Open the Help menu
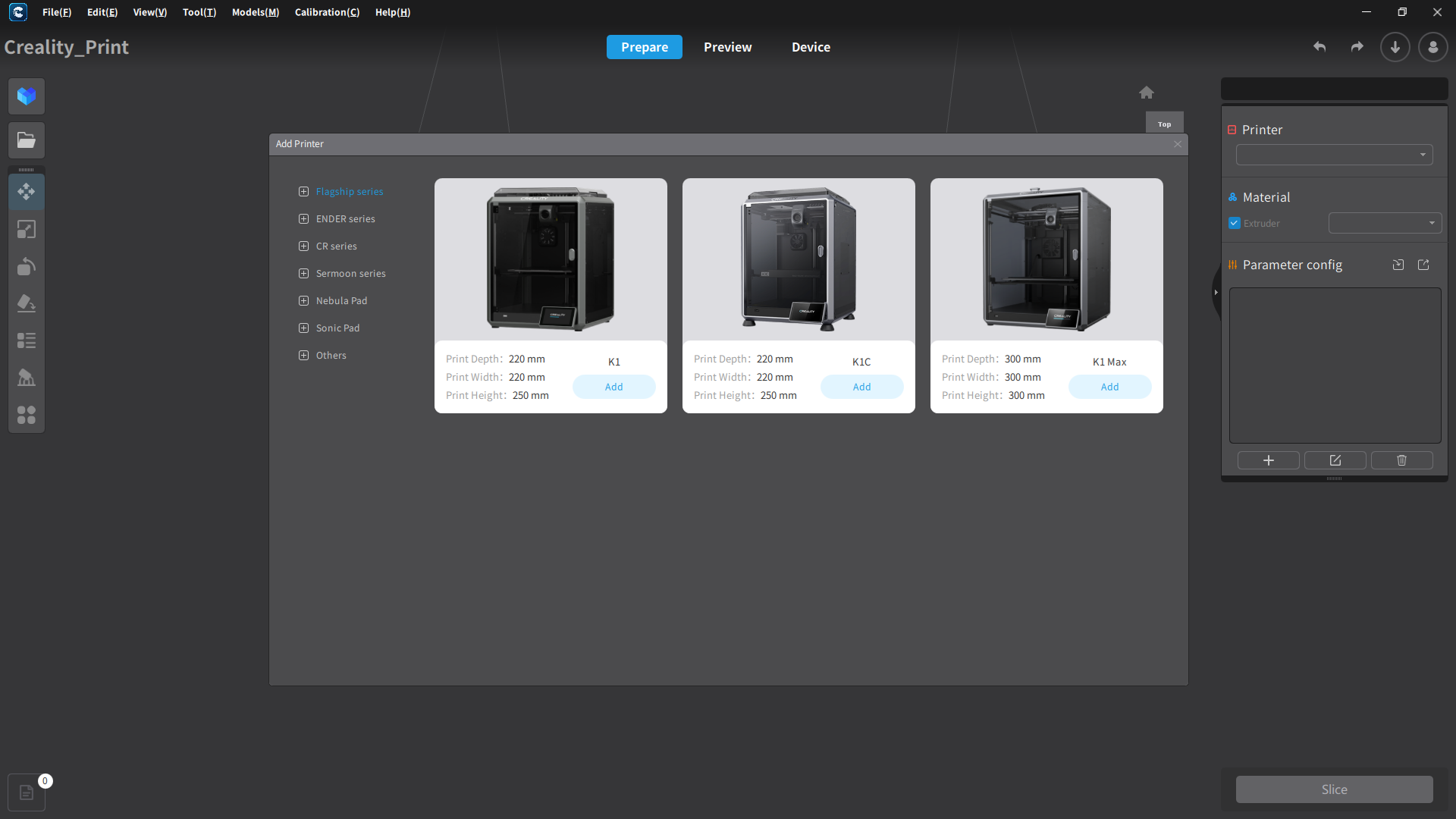Viewport: 1456px width, 819px height. (x=393, y=12)
